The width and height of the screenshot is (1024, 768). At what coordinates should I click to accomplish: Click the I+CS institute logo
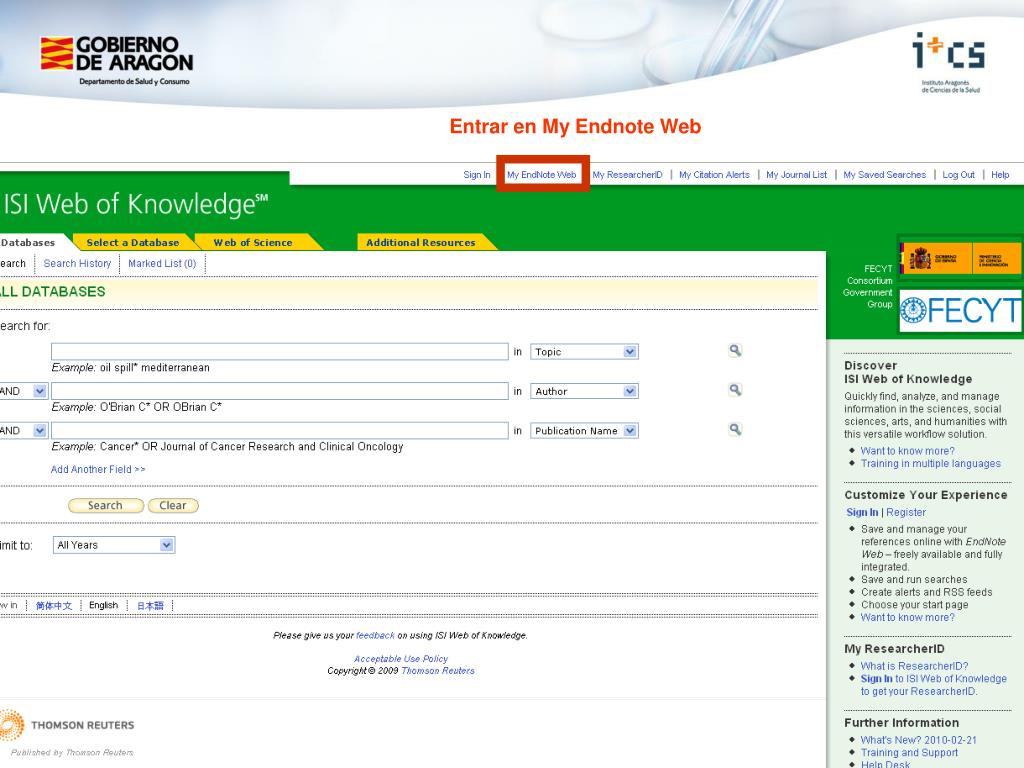pos(949,62)
